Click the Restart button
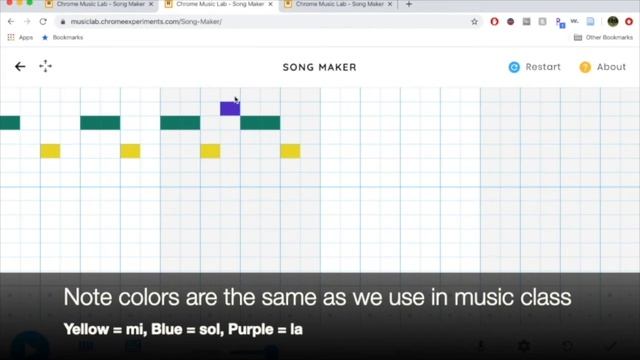This screenshot has height=360, width=640. tap(535, 67)
